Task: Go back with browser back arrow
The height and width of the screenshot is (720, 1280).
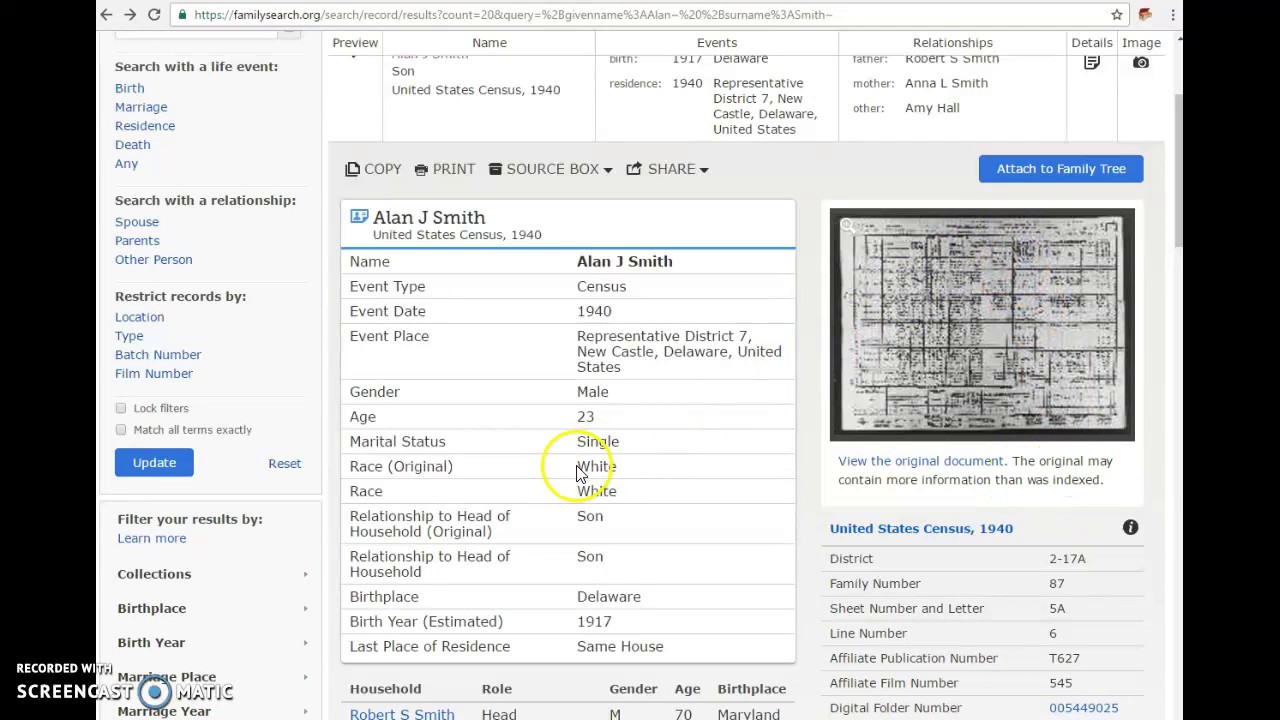Action: pos(106,15)
